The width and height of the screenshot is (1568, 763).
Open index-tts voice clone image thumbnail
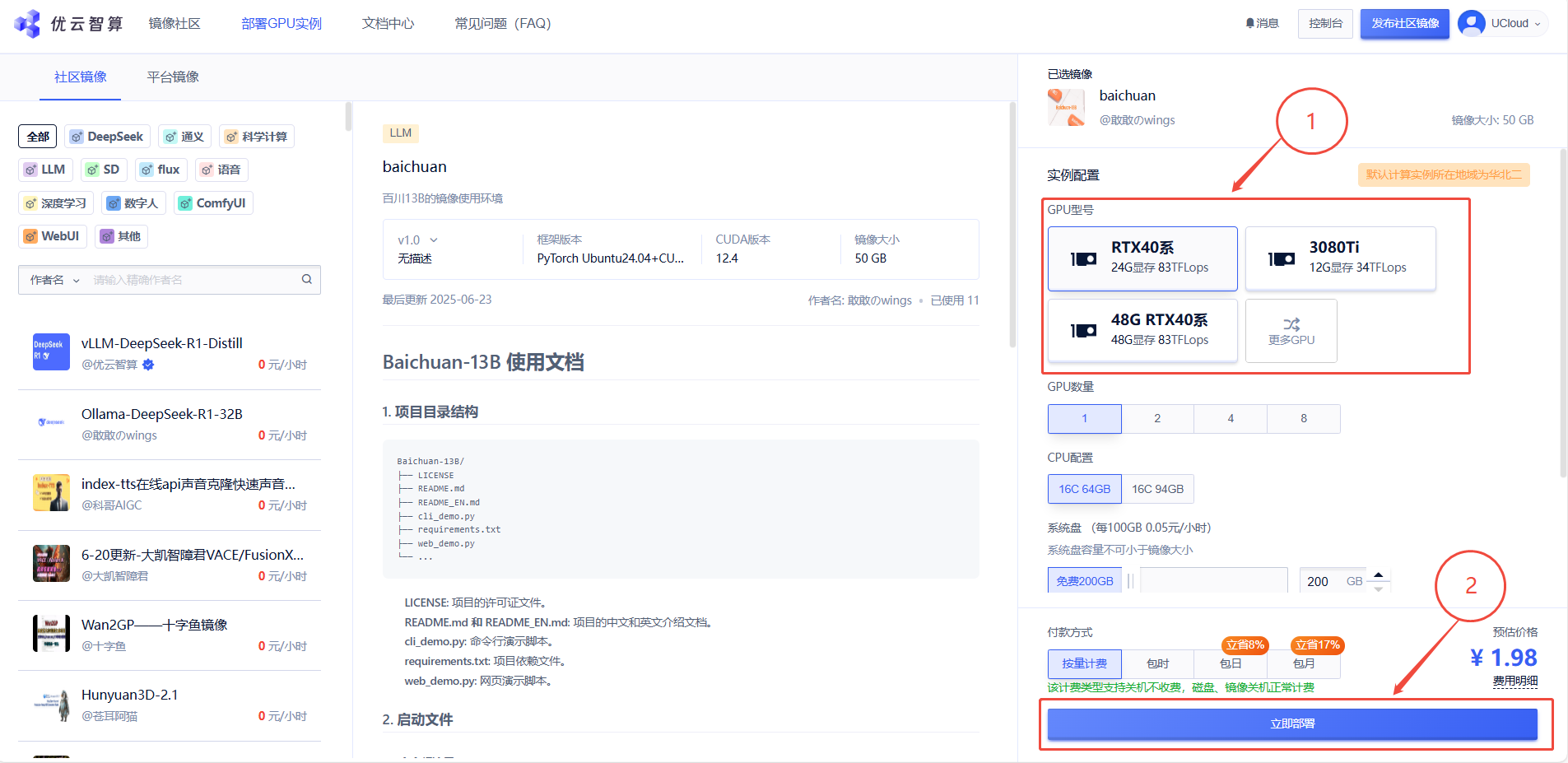coord(51,492)
